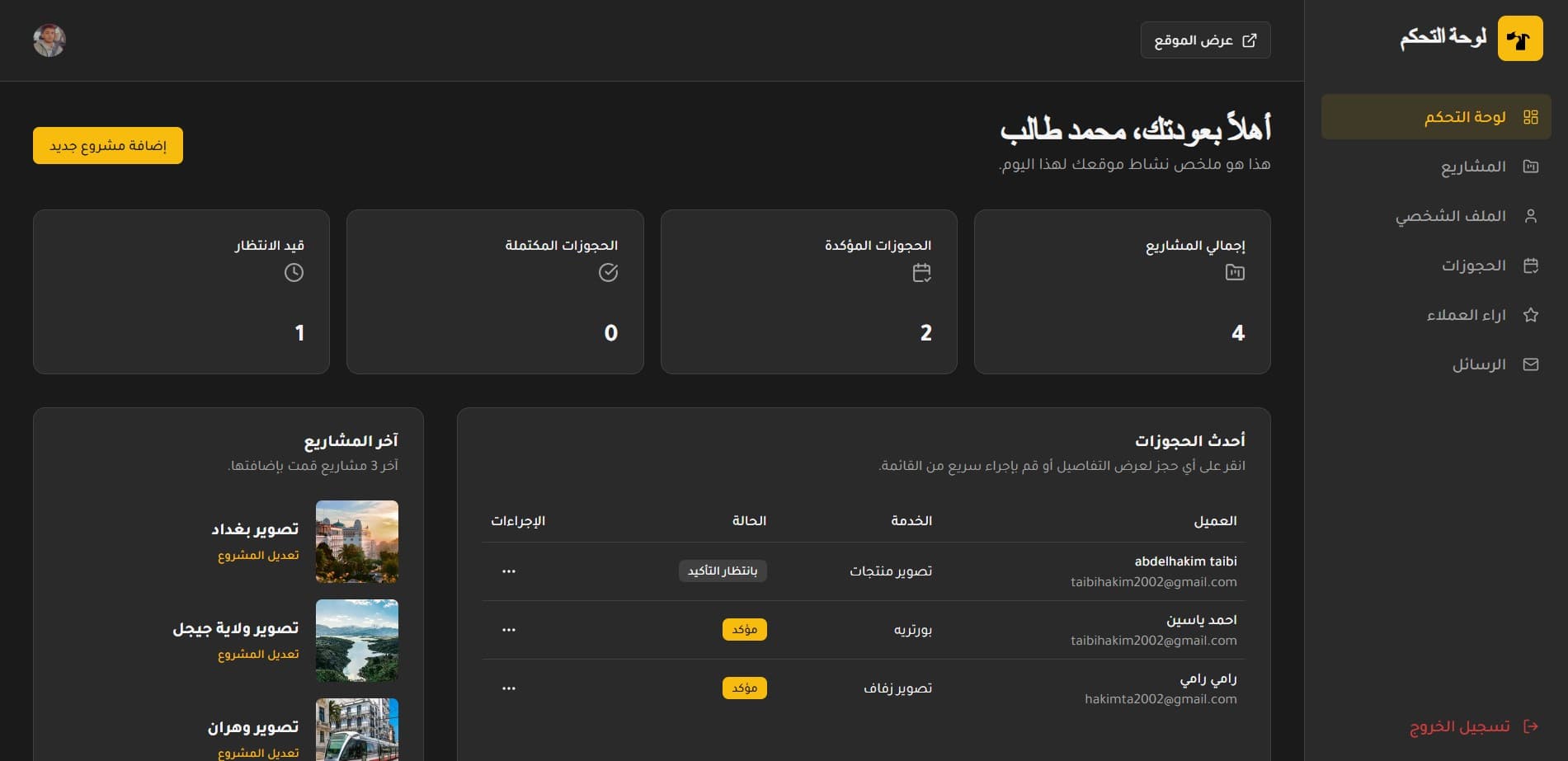The image size is (1568, 761).
Task: Expand actions for رامي رامي booking
Action: coord(508,688)
